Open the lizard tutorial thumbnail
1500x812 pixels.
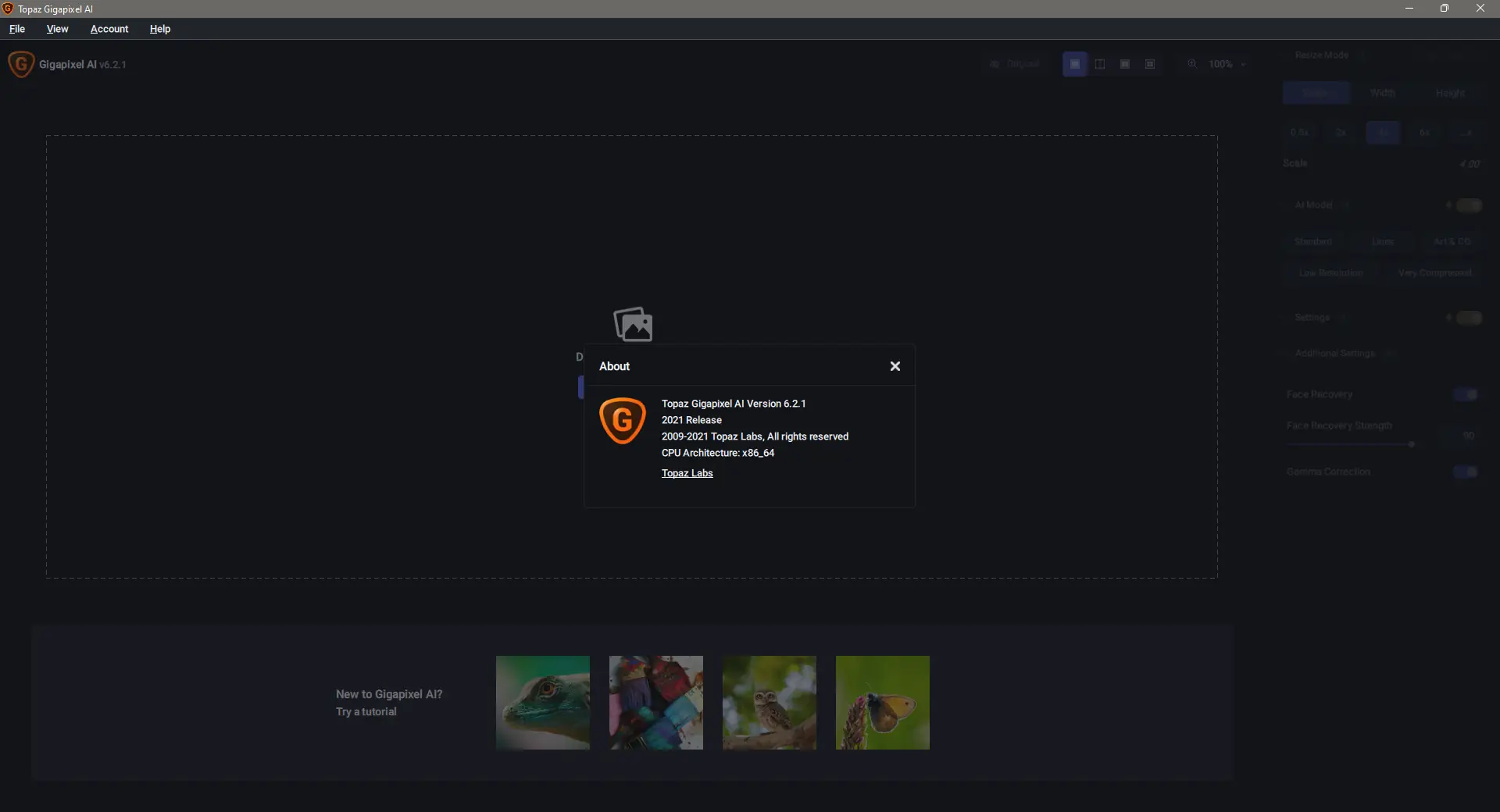[x=543, y=703]
